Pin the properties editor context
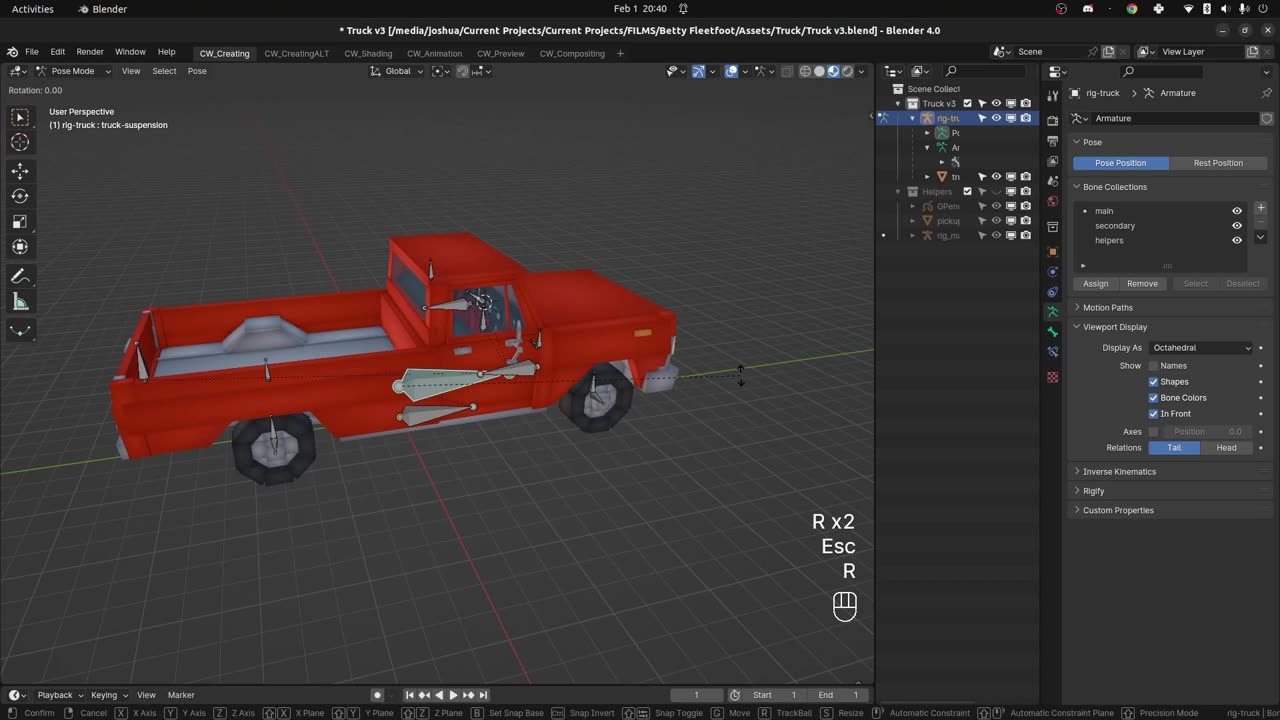1280x720 pixels. pos(1267,93)
